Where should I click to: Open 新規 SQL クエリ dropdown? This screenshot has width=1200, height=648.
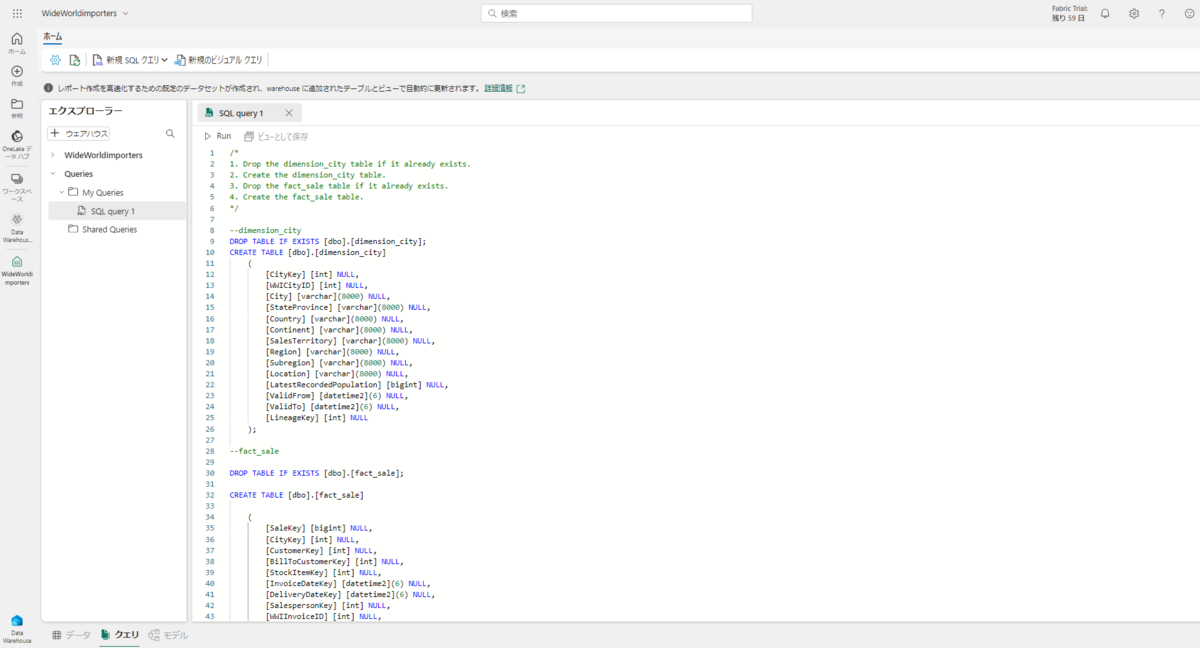pyautogui.click(x=130, y=60)
